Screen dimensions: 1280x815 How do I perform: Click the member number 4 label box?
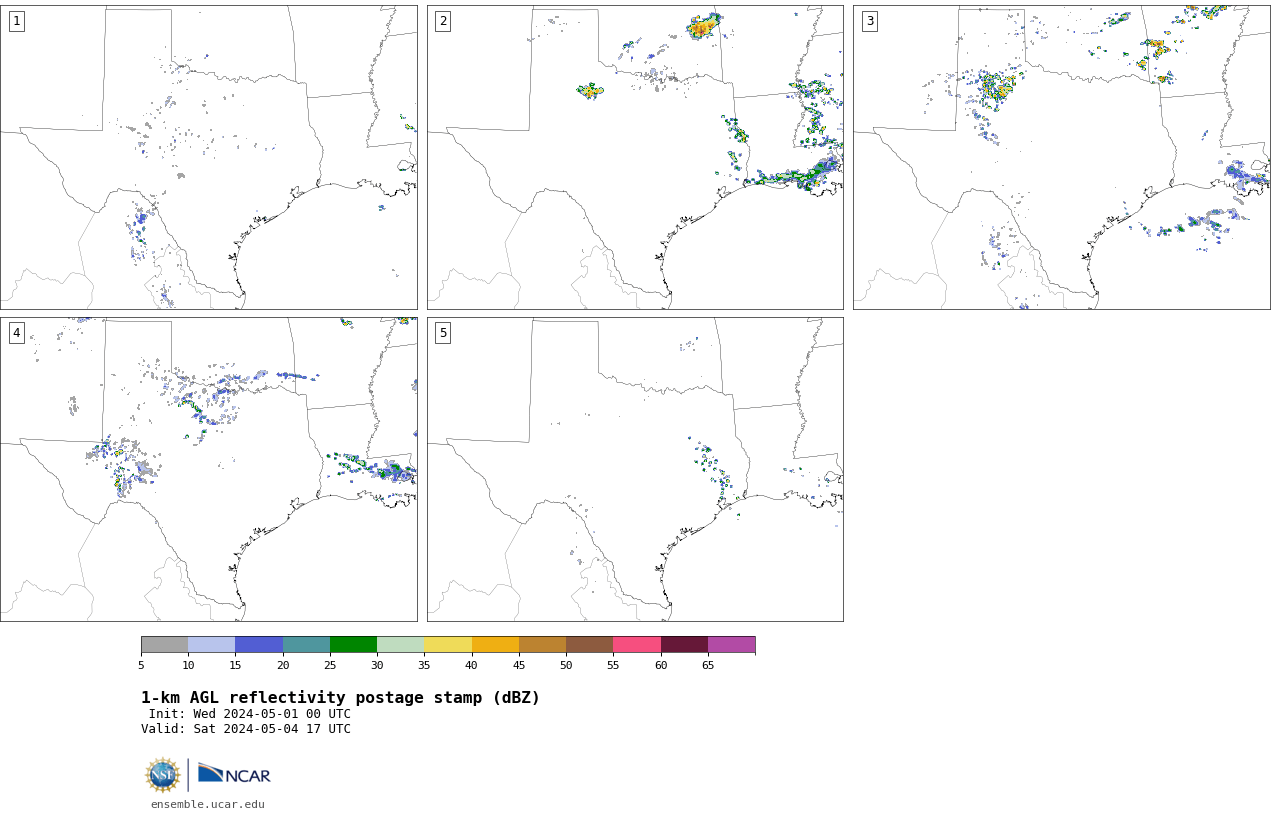[x=16, y=333]
